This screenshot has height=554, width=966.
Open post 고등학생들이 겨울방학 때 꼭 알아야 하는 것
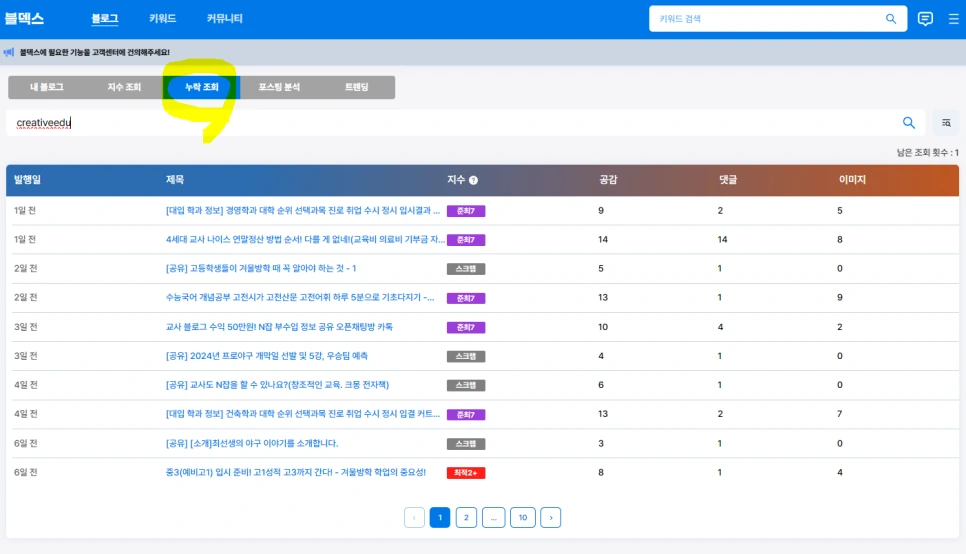point(261,268)
